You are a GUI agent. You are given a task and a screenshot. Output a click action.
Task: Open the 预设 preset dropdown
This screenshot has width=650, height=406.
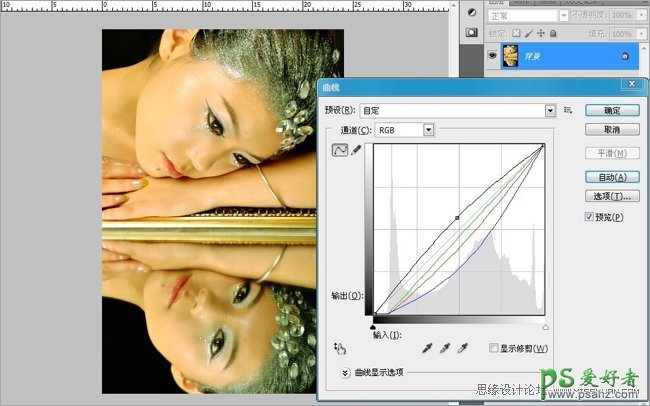click(x=550, y=110)
